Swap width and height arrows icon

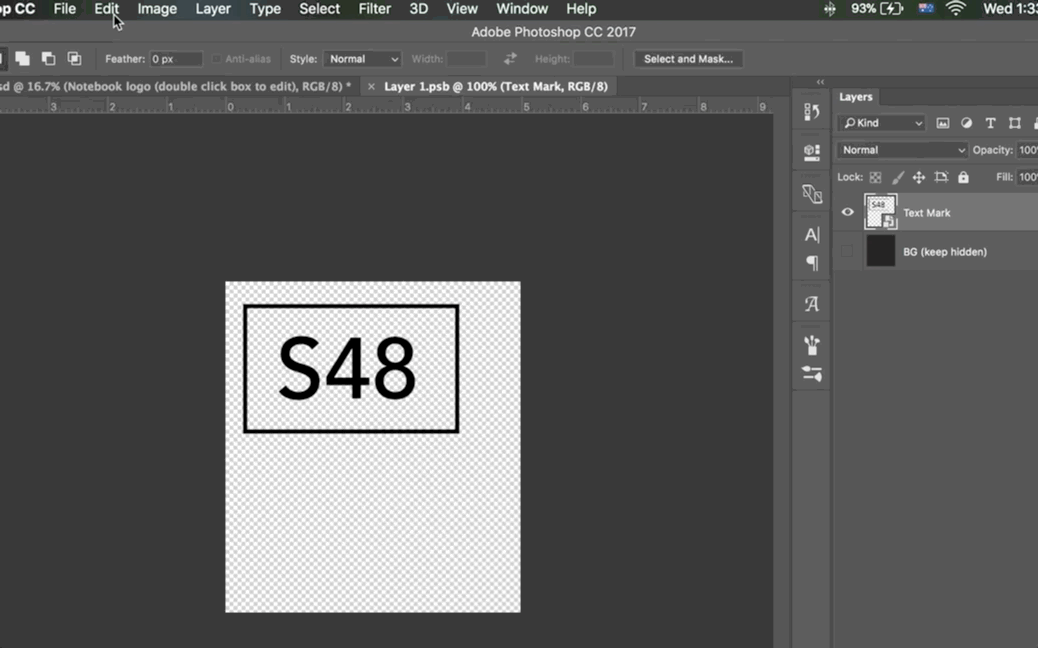pyautogui.click(x=510, y=59)
